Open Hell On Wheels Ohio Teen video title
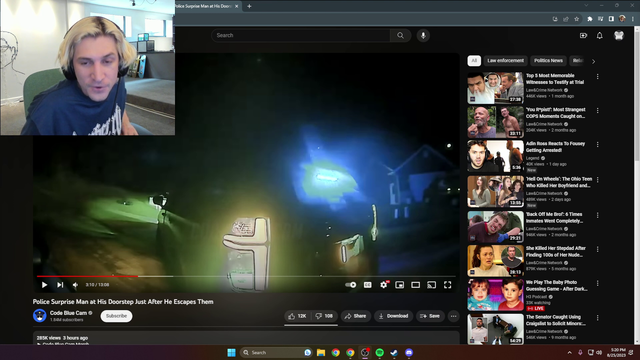640x360 pixels. (559, 182)
